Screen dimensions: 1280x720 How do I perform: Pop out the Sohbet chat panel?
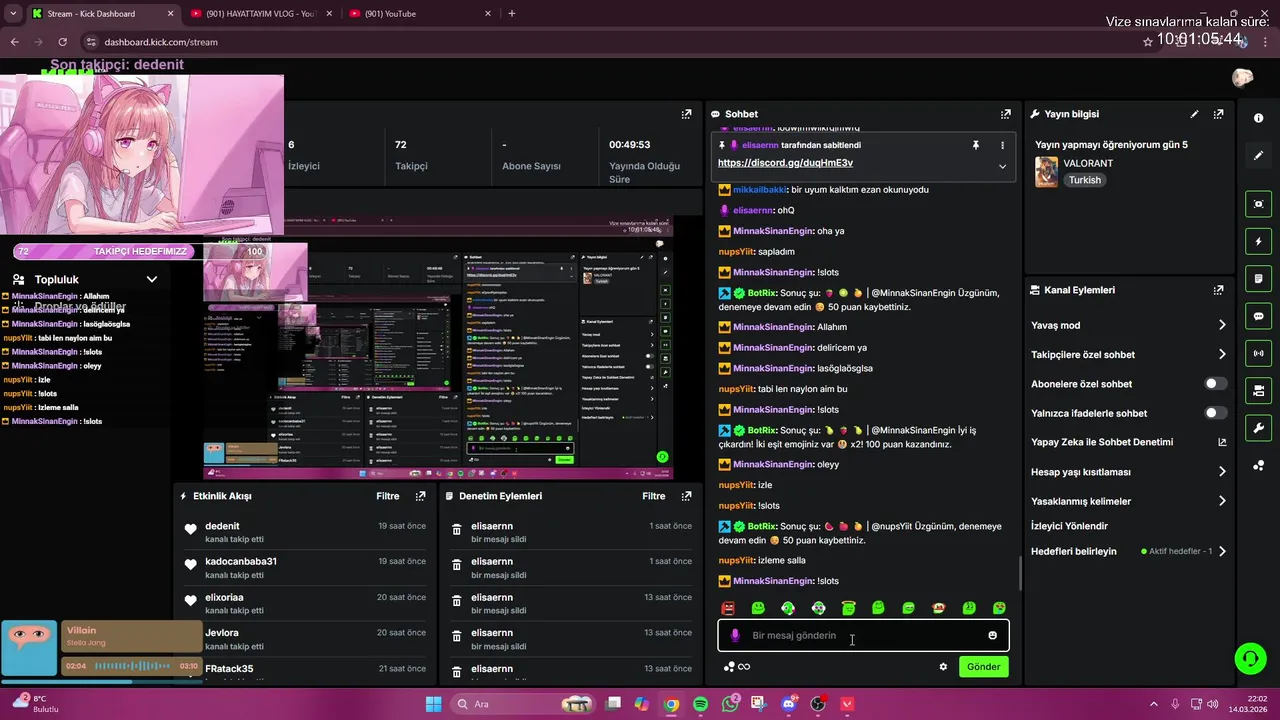[1005, 114]
